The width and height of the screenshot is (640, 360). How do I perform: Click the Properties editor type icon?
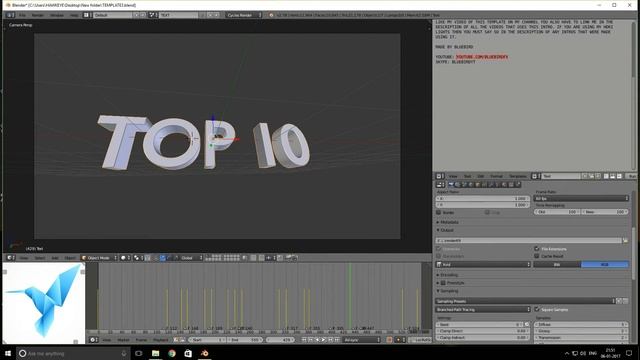440,184
